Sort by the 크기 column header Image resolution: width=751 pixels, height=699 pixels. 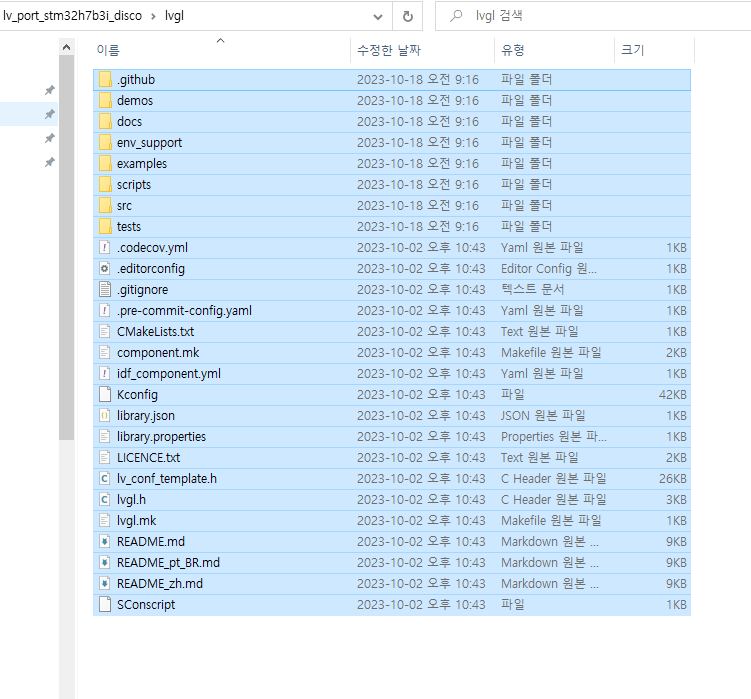[654, 50]
